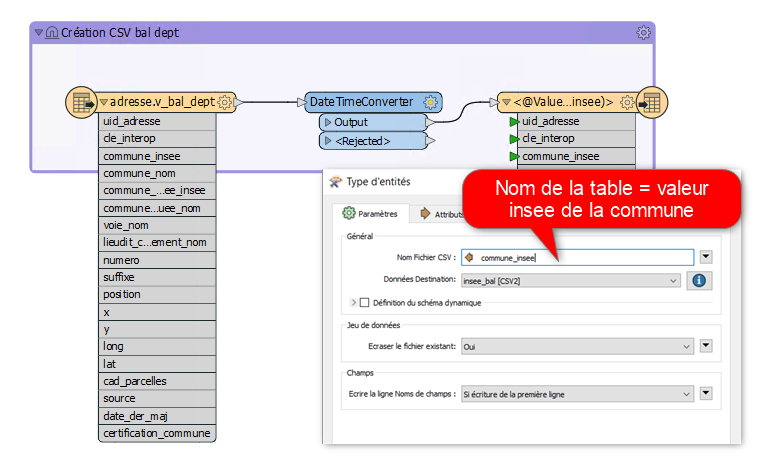Image resolution: width=766 pixels, height=463 pixels.
Task: Select the long attribute
Action: [x=157, y=347]
